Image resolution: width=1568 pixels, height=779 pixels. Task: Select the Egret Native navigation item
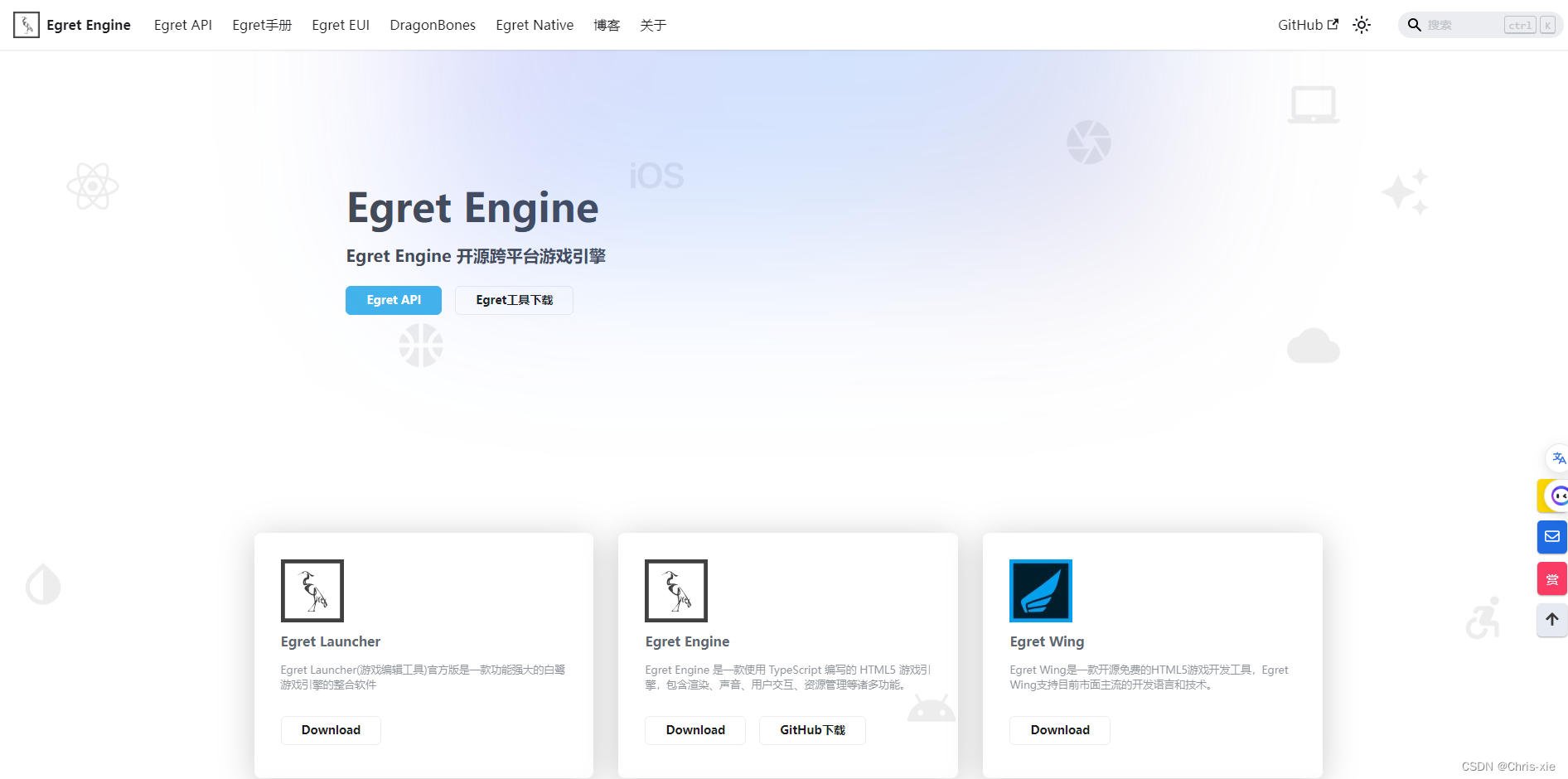[x=534, y=25]
